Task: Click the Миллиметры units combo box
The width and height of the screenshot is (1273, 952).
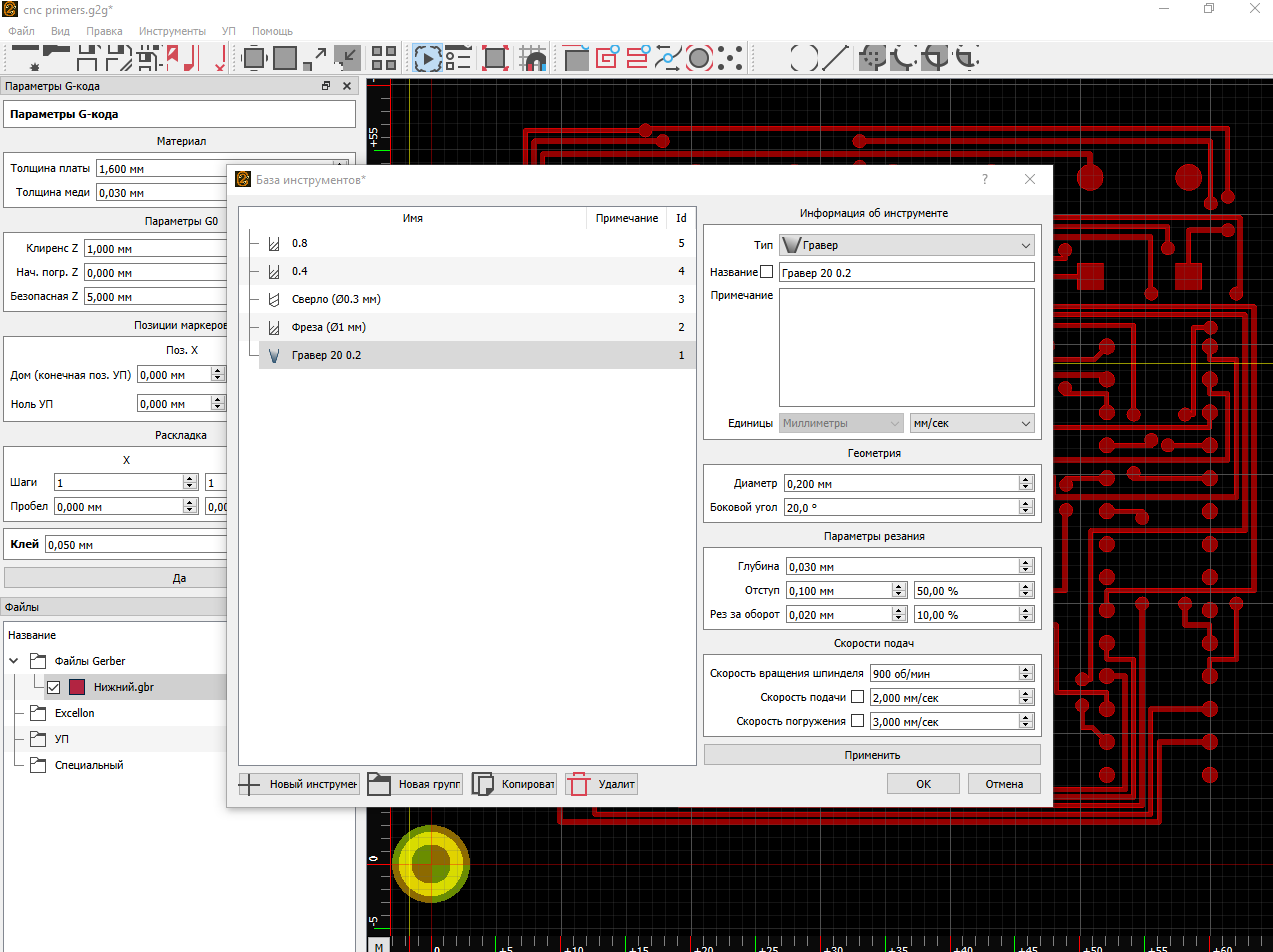Action: click(x=841, y=423)
